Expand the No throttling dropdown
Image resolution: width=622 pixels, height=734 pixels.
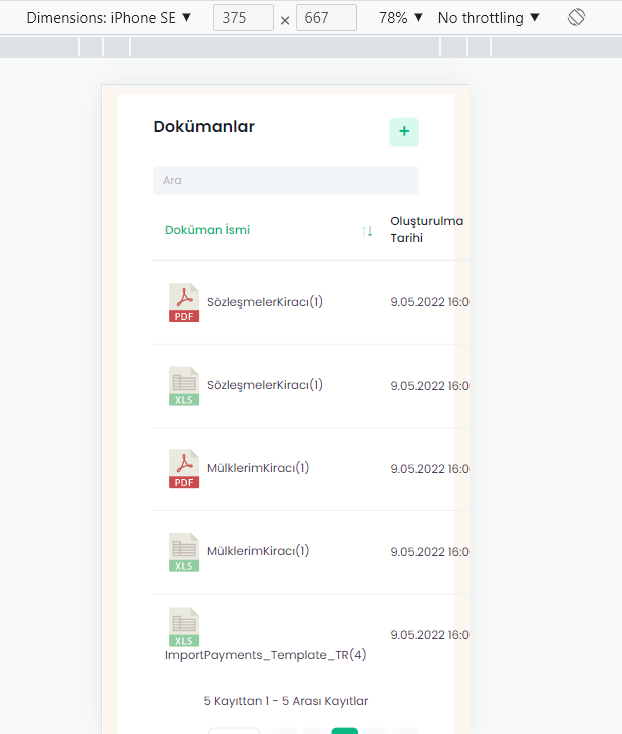[x=489, y=18]
